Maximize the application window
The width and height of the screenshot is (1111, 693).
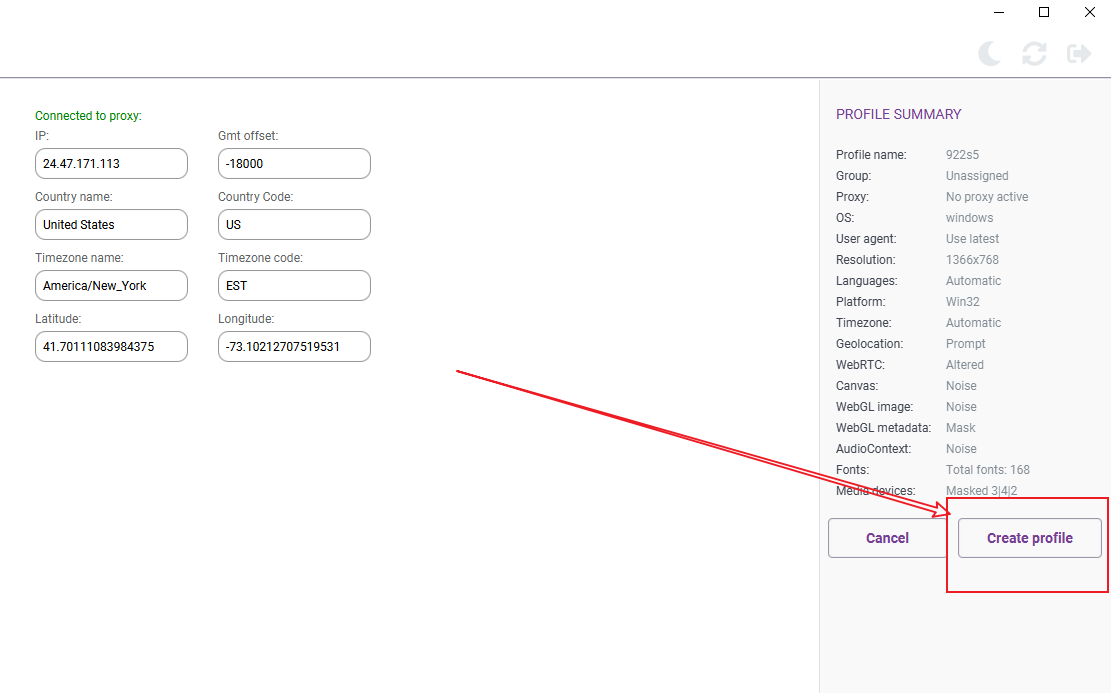[1044, 12]
